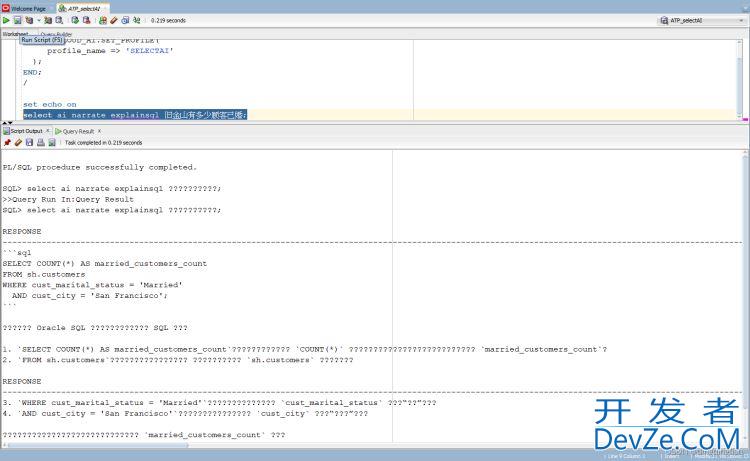Click the Autotrace icon

point(48,20)
